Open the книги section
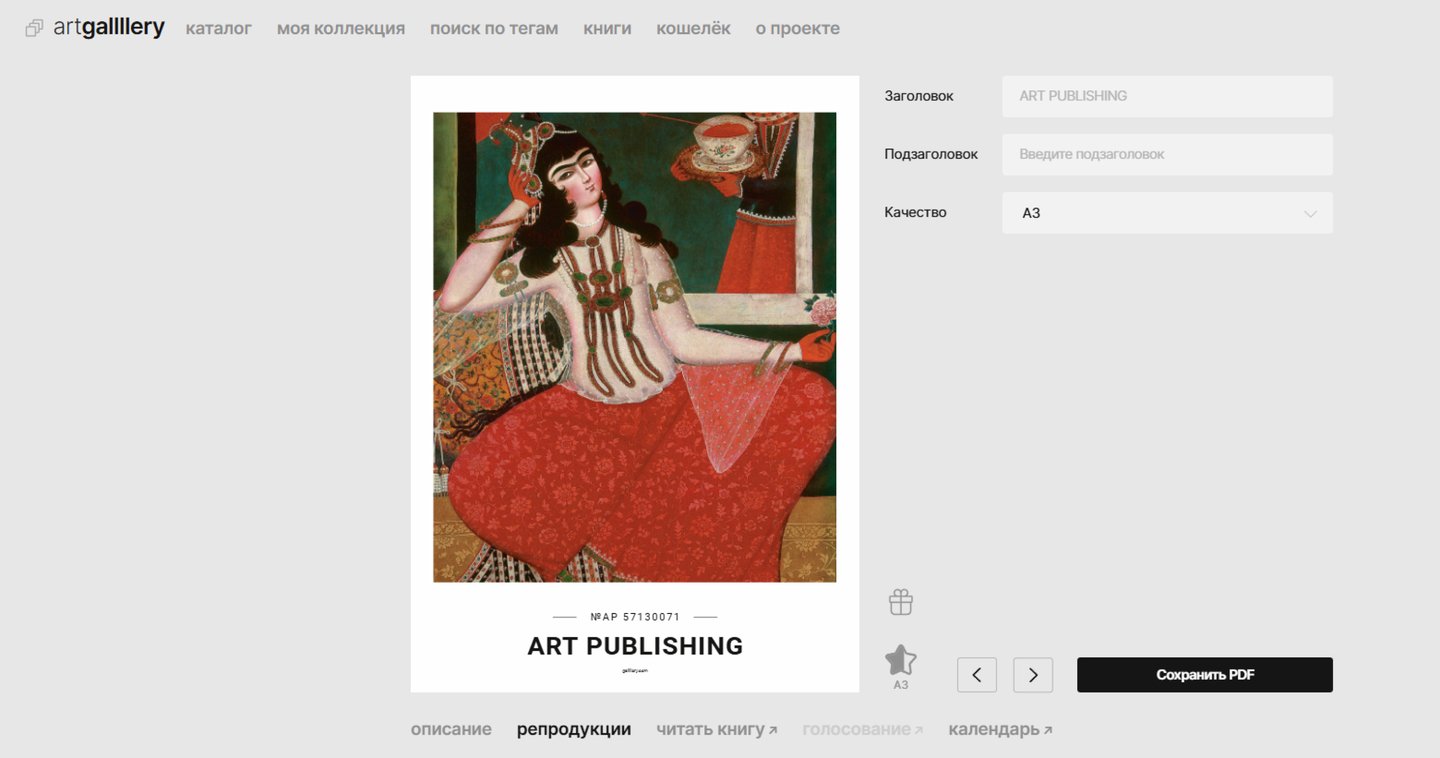 tap(607, 29)
